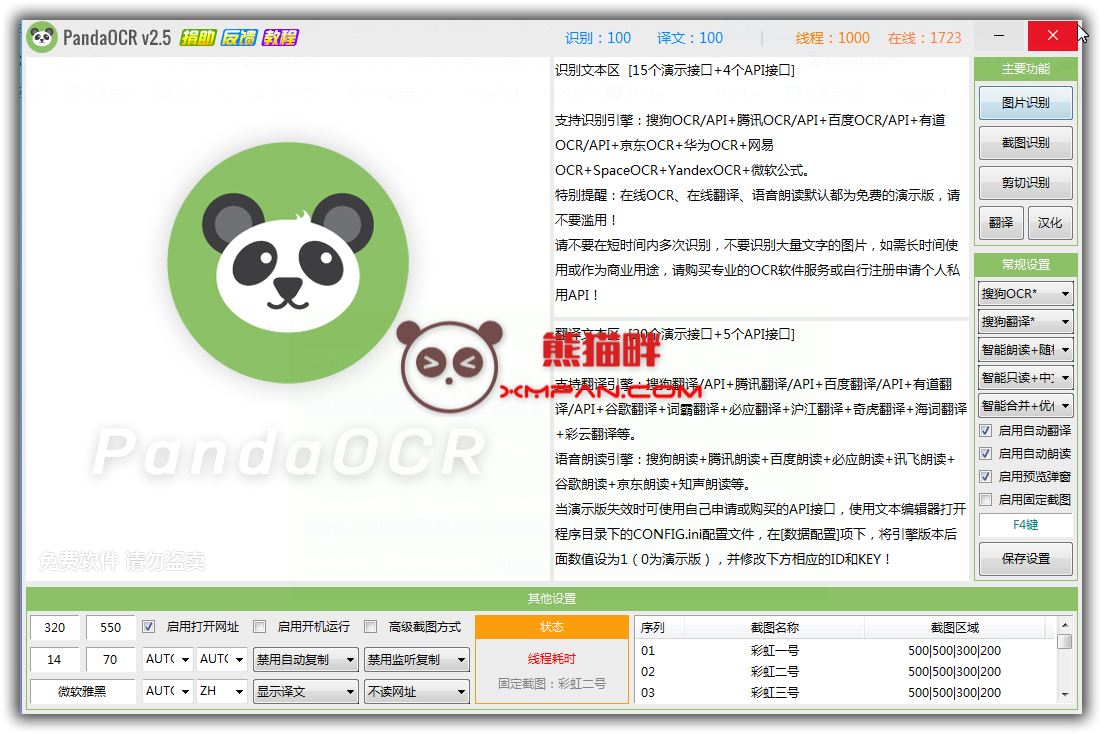Open AUTO dropdown next to the 70 field
Viewport: 1109px width, 734px height.
pyautogui.click(x=167, y=659)
